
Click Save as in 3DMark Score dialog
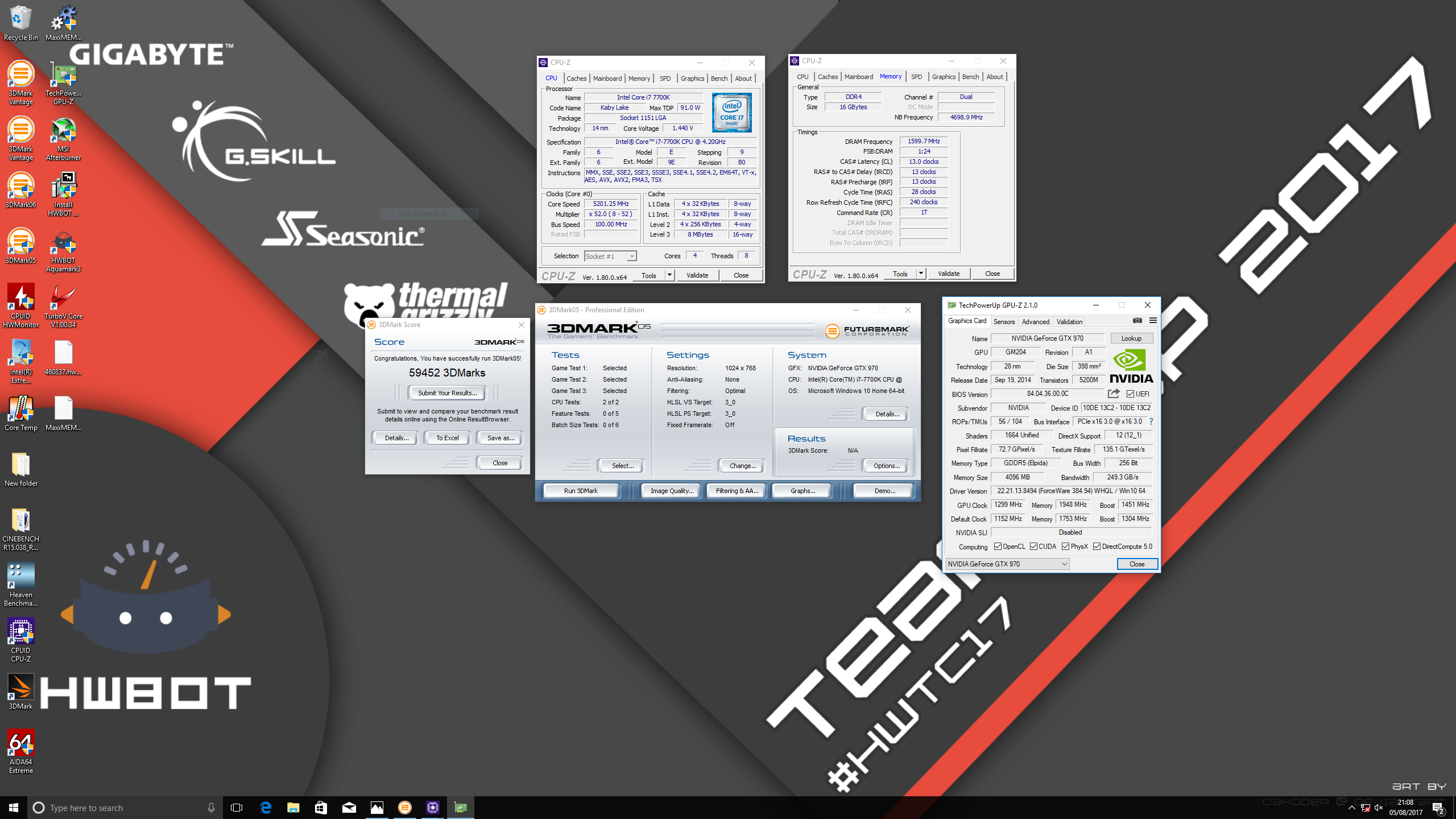tap(500, 438)
